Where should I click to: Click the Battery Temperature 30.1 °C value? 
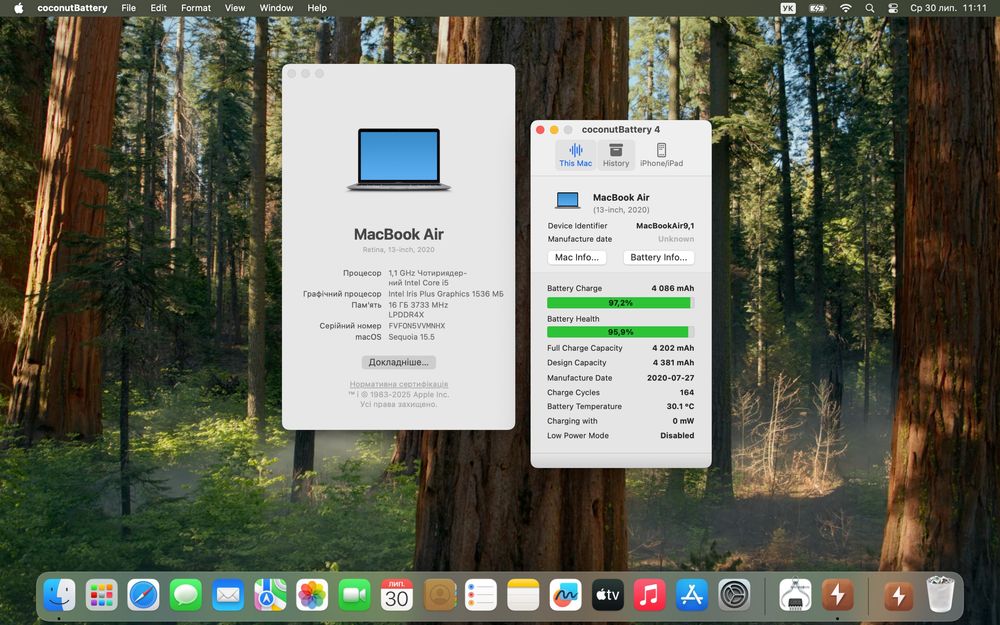[x=680, y=406]
